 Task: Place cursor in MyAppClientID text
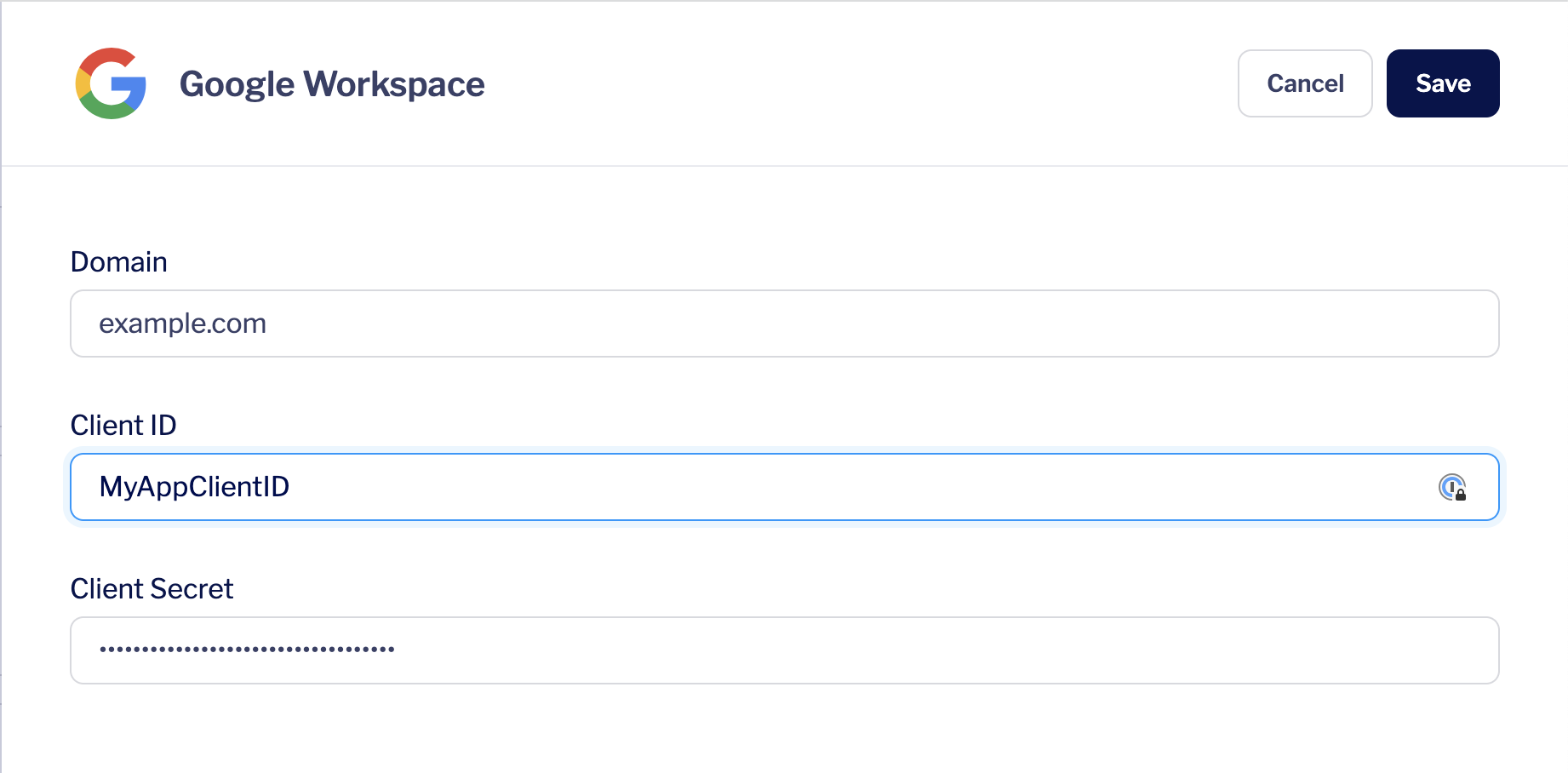point(194,487)
